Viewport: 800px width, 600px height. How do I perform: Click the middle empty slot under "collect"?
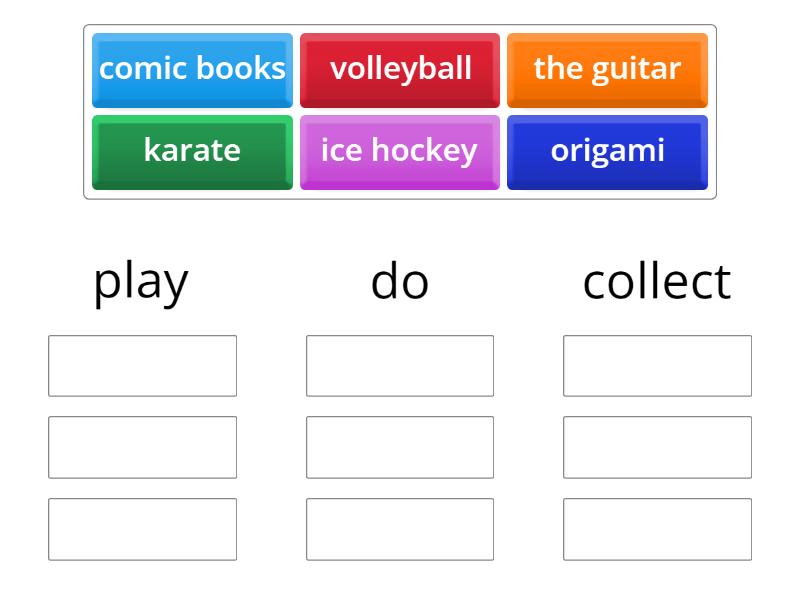point(657,447)
